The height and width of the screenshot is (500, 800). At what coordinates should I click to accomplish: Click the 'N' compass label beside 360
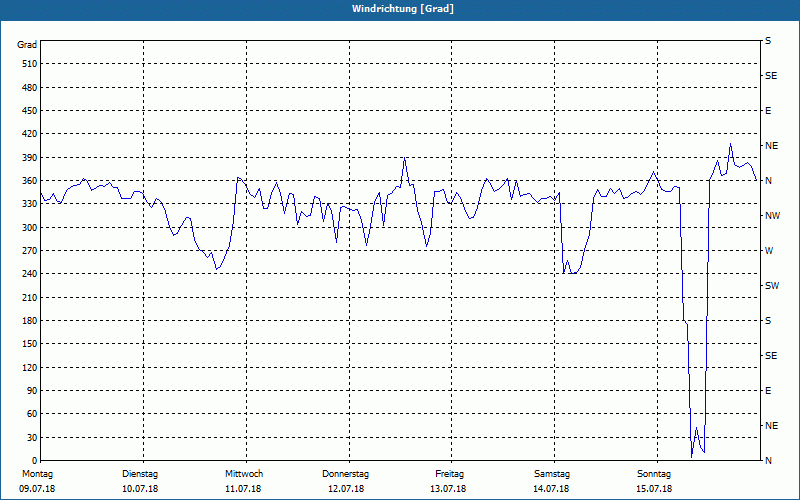tap(768, 181)
